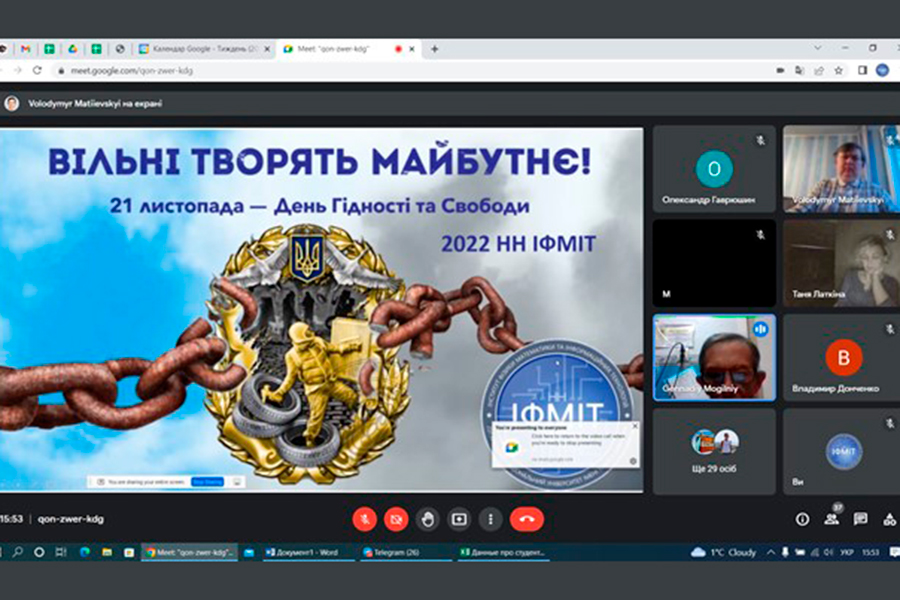Click the shared presentation slide
The height and width of the screenshot is (600, 900).
(321, 310)
